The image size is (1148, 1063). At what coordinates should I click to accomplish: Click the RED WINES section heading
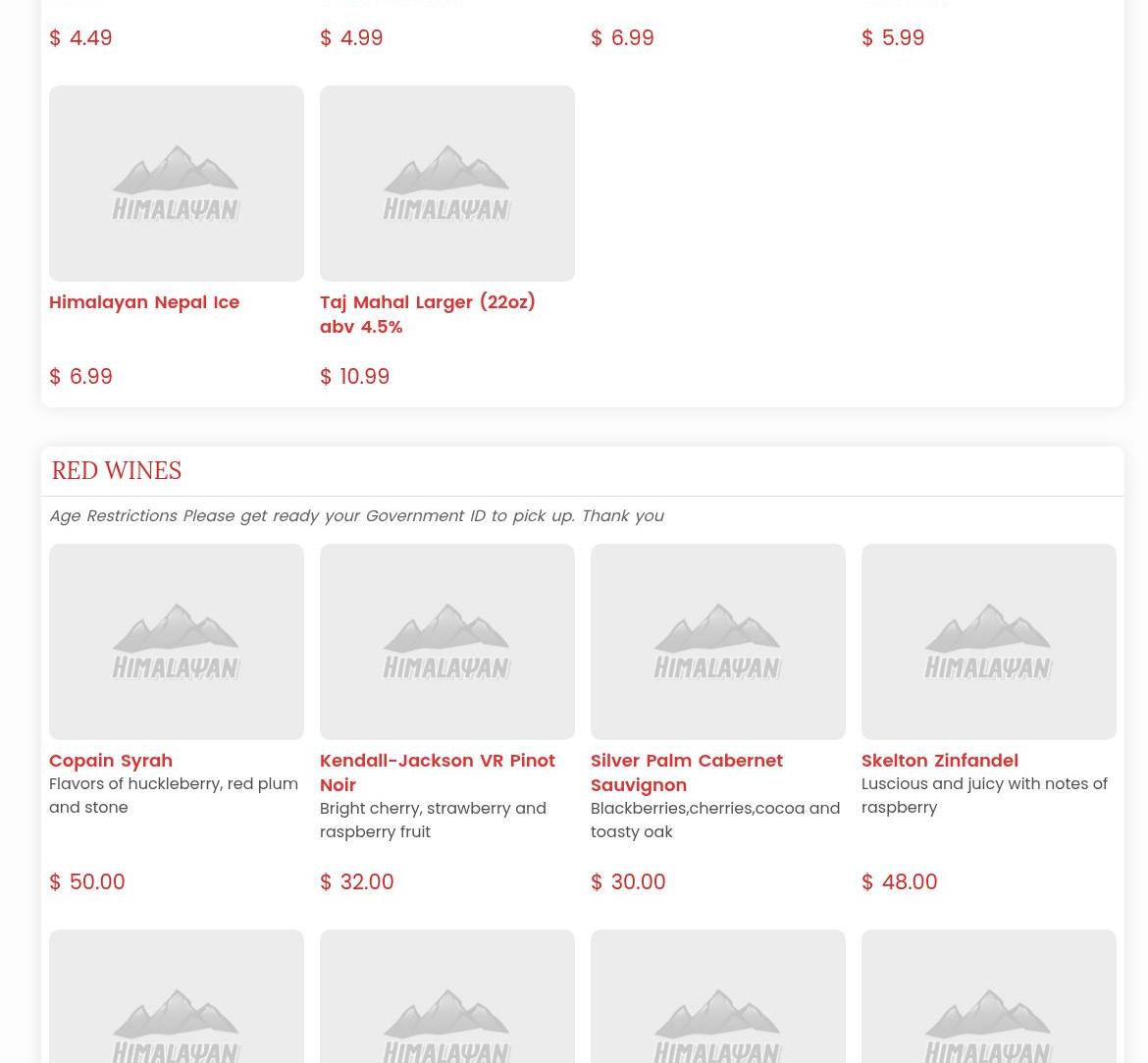(117, 470)
